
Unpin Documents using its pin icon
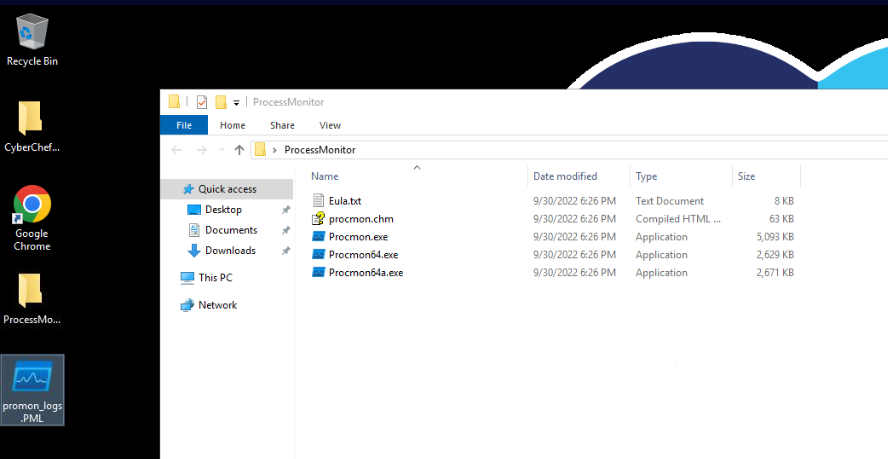point(286,230)
